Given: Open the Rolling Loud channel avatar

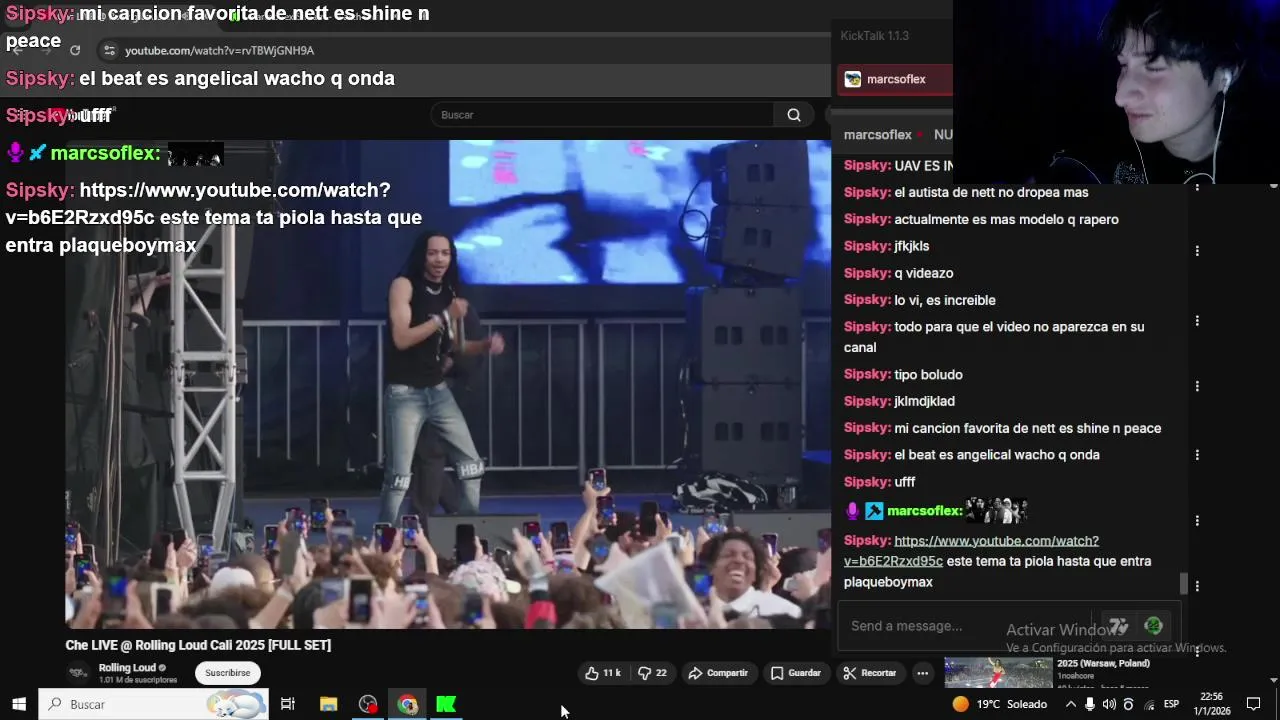Looking at the screenshot, I should (77, 673).
